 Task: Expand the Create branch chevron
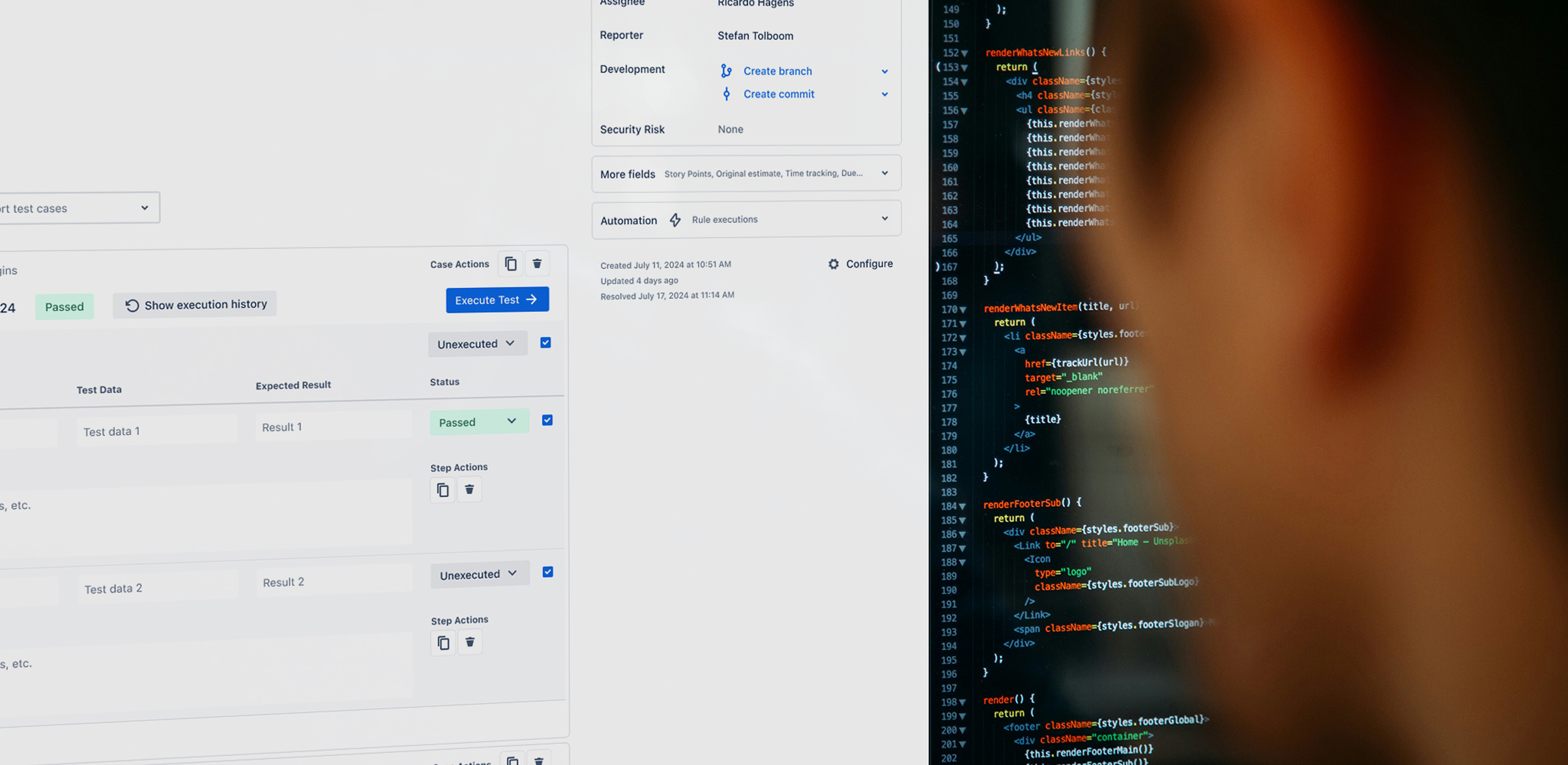884,71
